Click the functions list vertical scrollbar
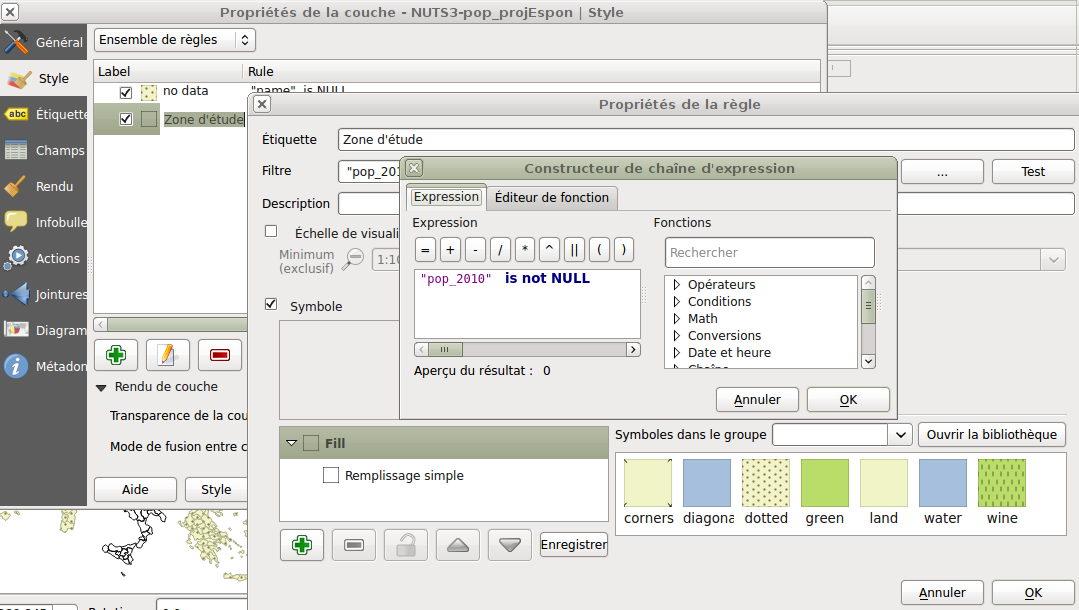Viewport: 1079px width, 610px height. [x=868, y=322]
